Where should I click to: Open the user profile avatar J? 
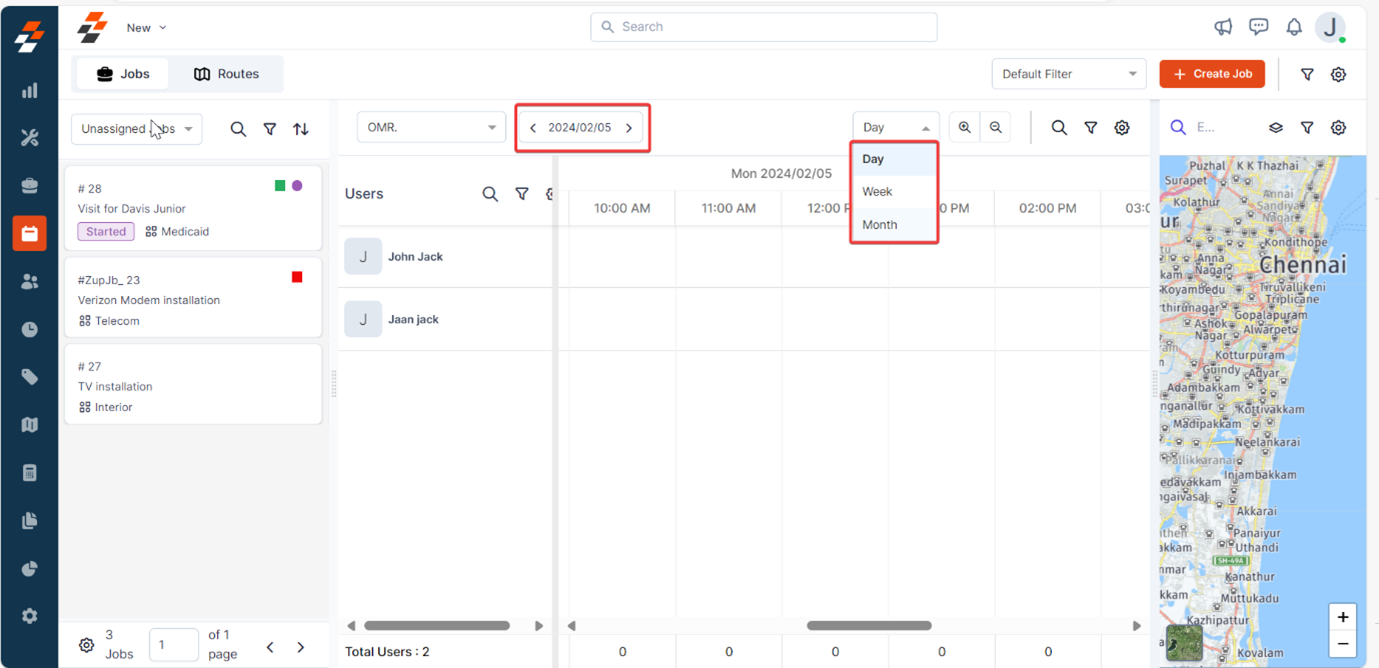pyautogui.click(x=1331, y=28)
